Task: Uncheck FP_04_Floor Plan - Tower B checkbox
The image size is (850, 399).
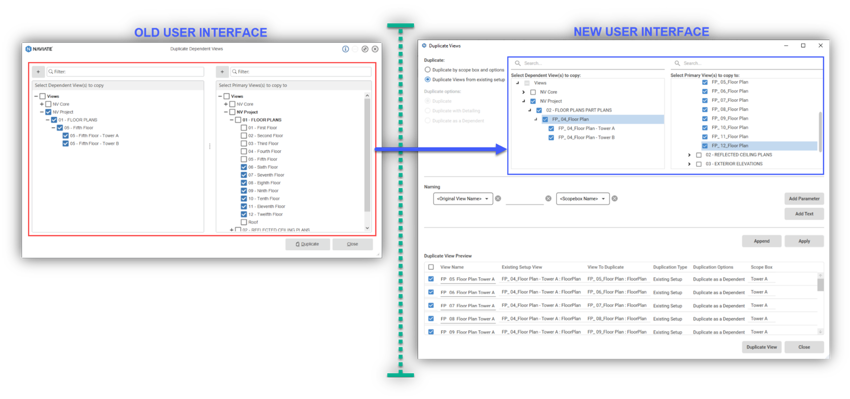Action: (551, 138)
